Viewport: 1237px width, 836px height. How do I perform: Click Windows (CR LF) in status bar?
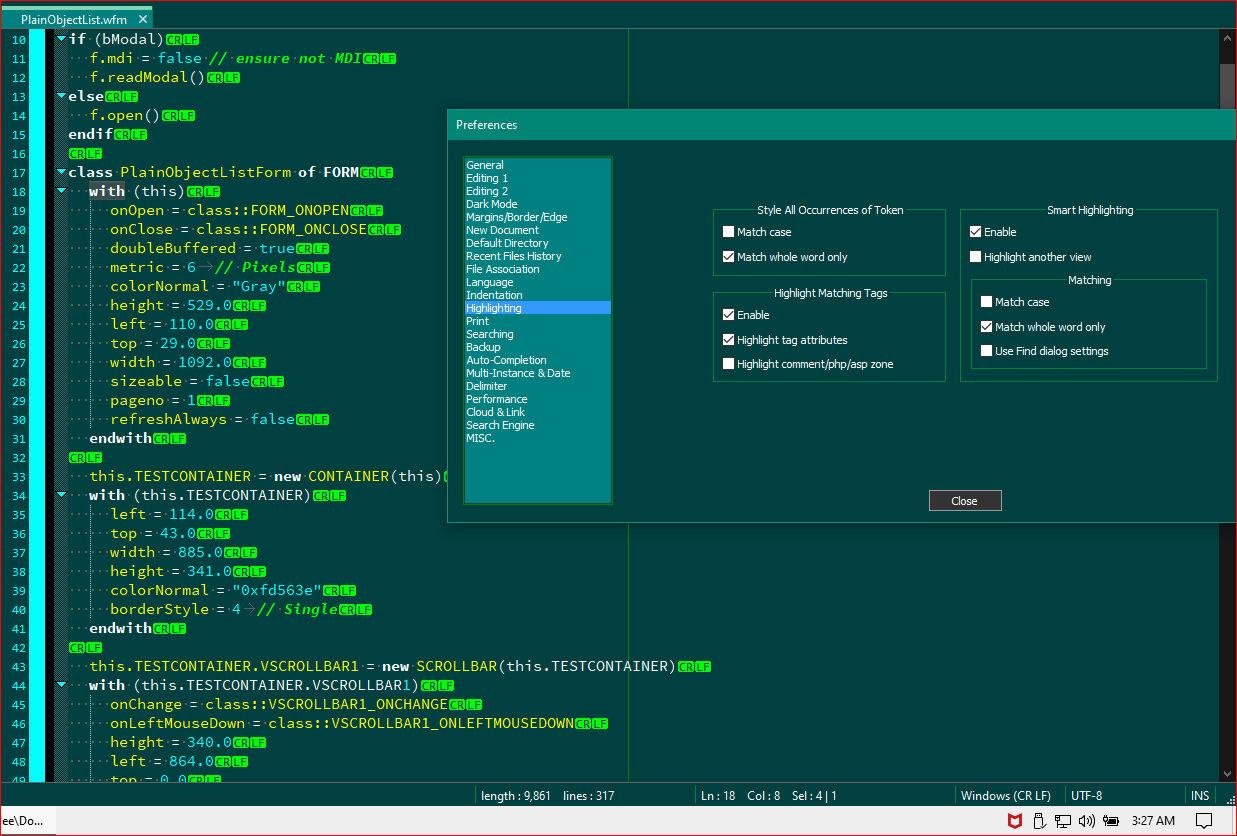tap(1005, 796)
